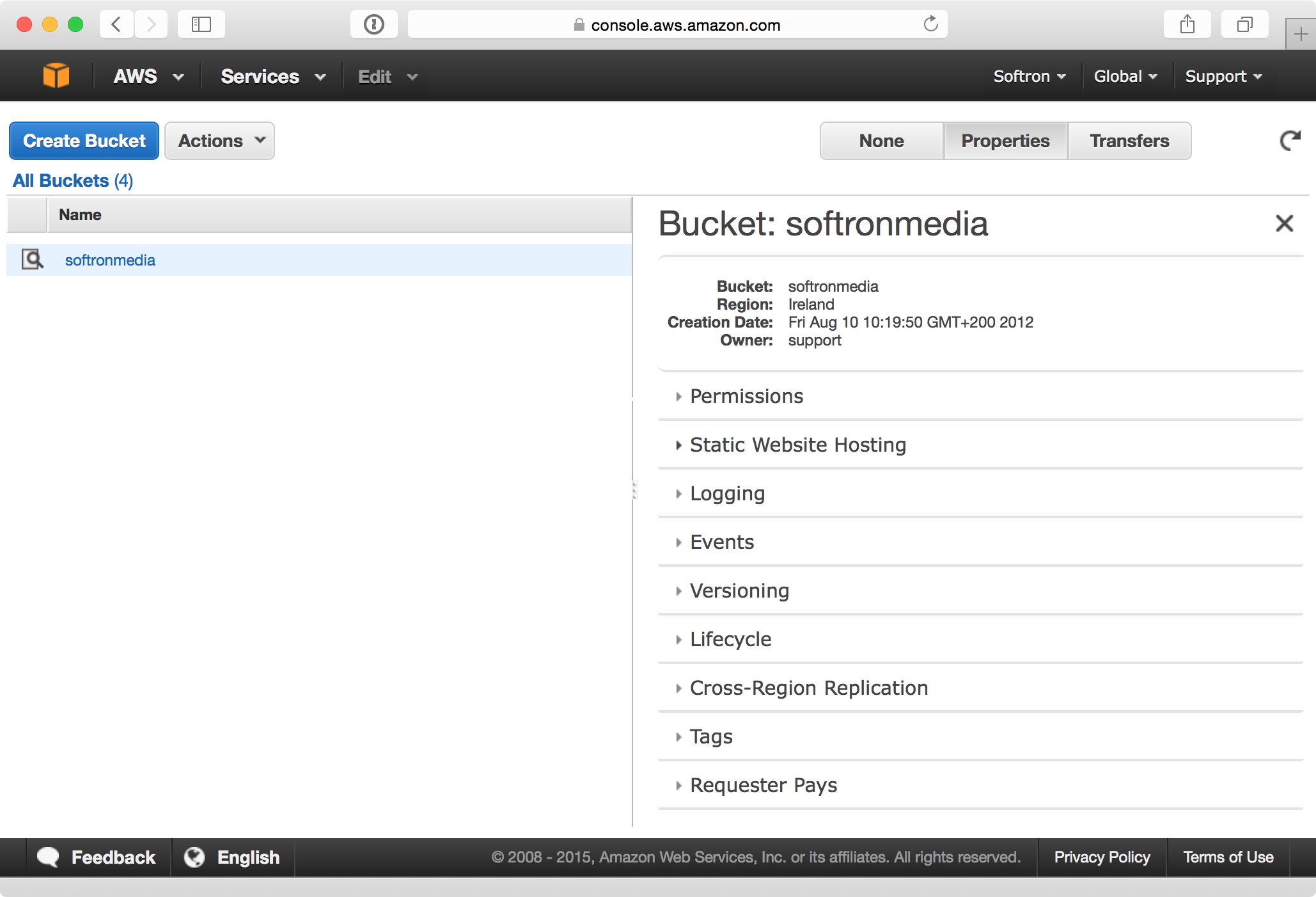Viewport: 1316px width, 897px height.
Task: Expand the Versioning section
Action: point(980,591)
